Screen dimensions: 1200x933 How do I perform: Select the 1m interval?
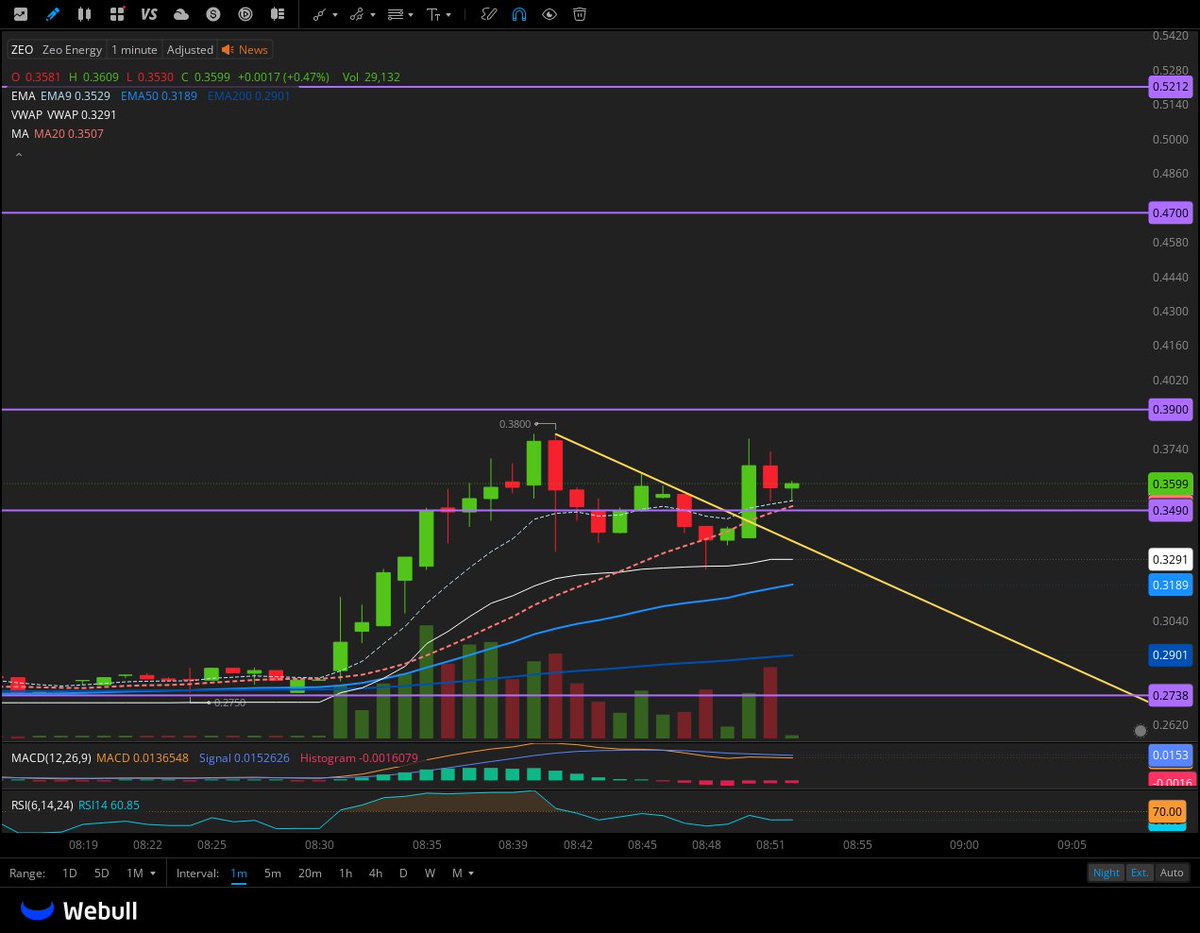pos(239,873)
